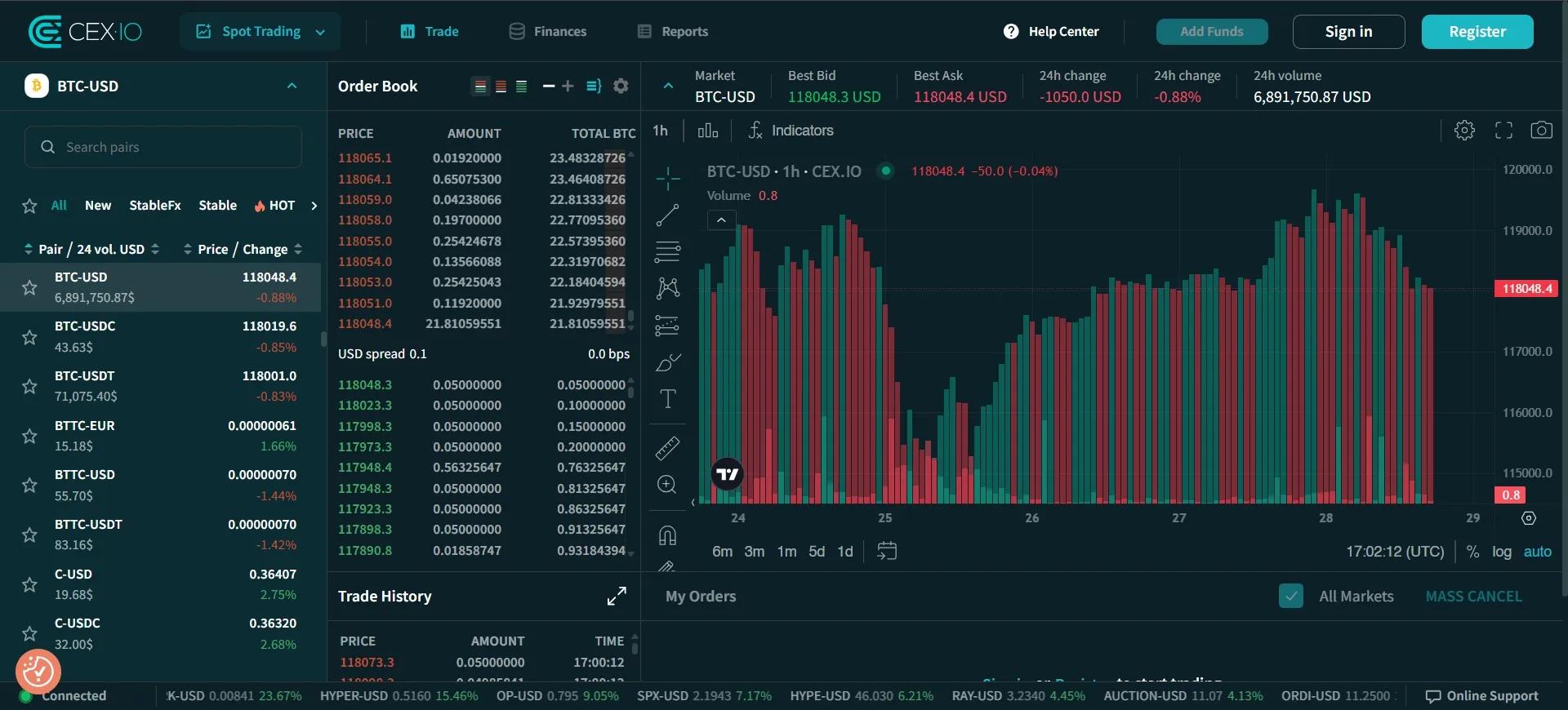
Task: Click MASS CANCEL button
Action: pos(1473,597)
